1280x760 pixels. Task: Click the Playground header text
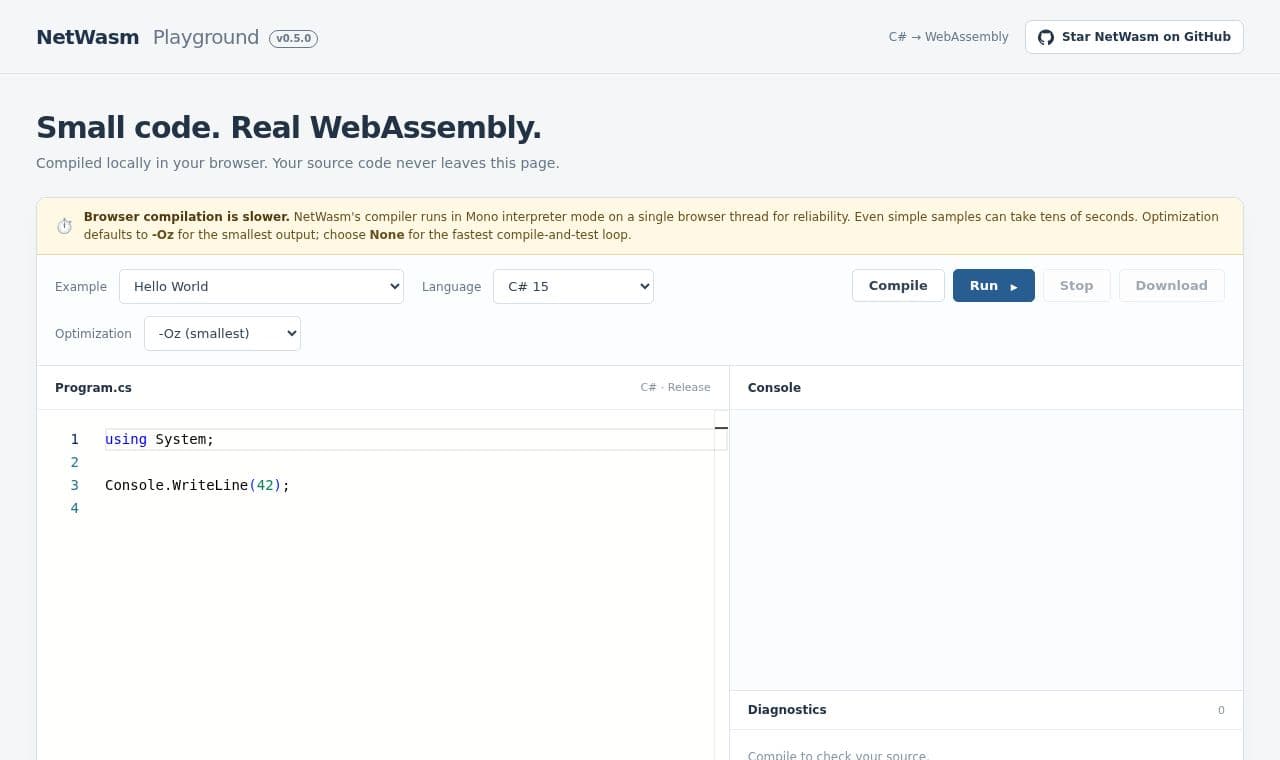[206, 37]
